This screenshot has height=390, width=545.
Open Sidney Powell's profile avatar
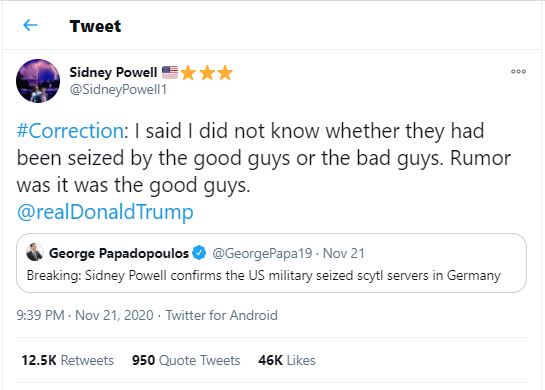[38, 81]
